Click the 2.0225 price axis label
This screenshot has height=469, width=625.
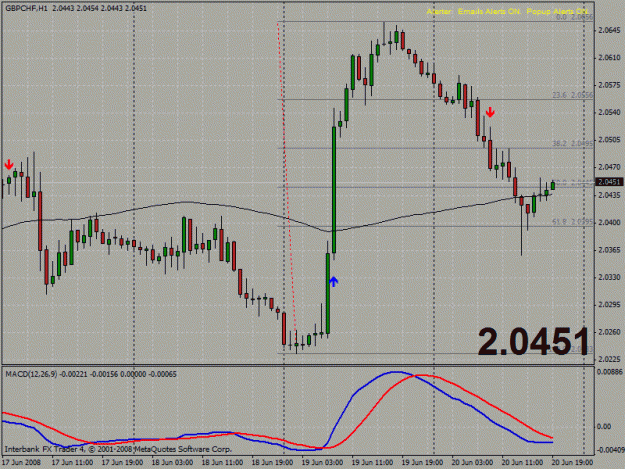[609, 359]
